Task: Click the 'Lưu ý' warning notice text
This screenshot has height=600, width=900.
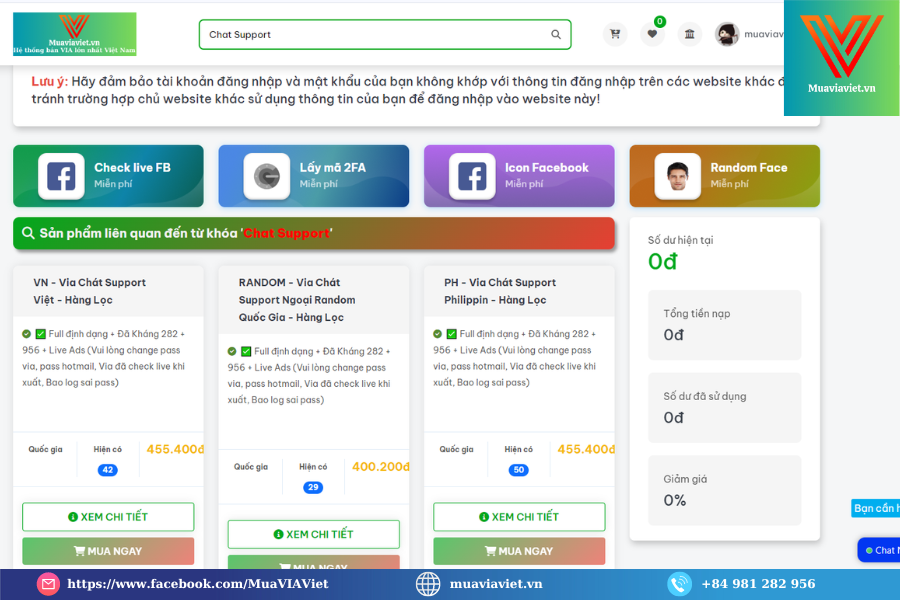Action: [x=408, y=90]
